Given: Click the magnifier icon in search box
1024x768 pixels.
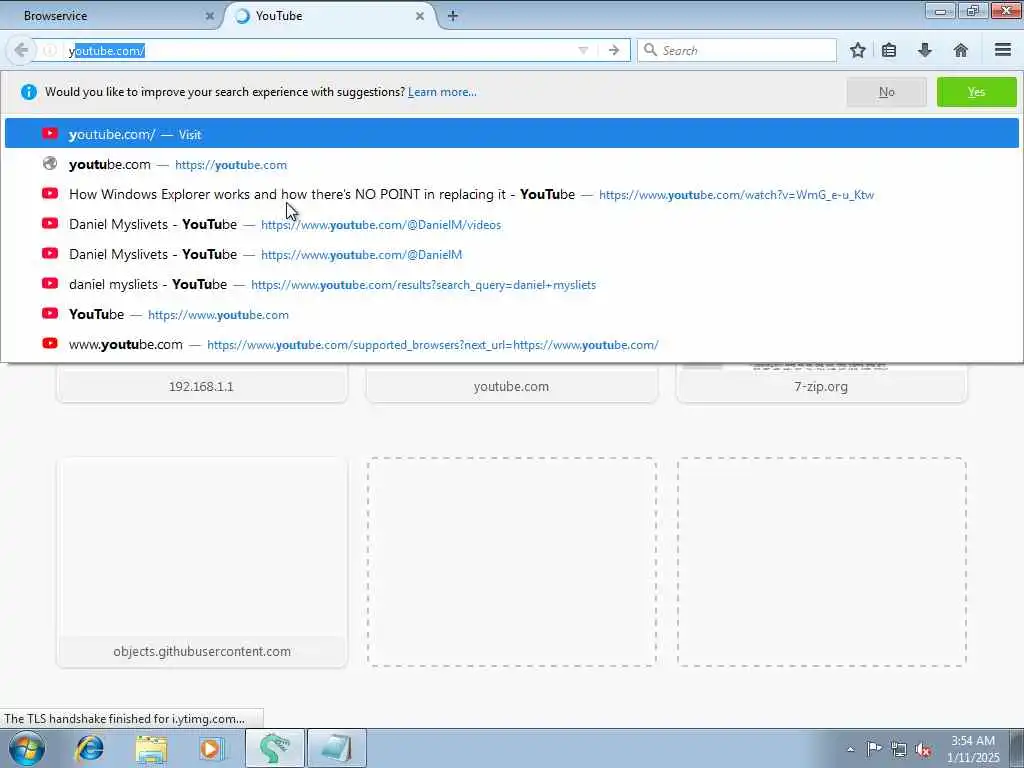Looking at the screenshot, I should coord(650,50).
